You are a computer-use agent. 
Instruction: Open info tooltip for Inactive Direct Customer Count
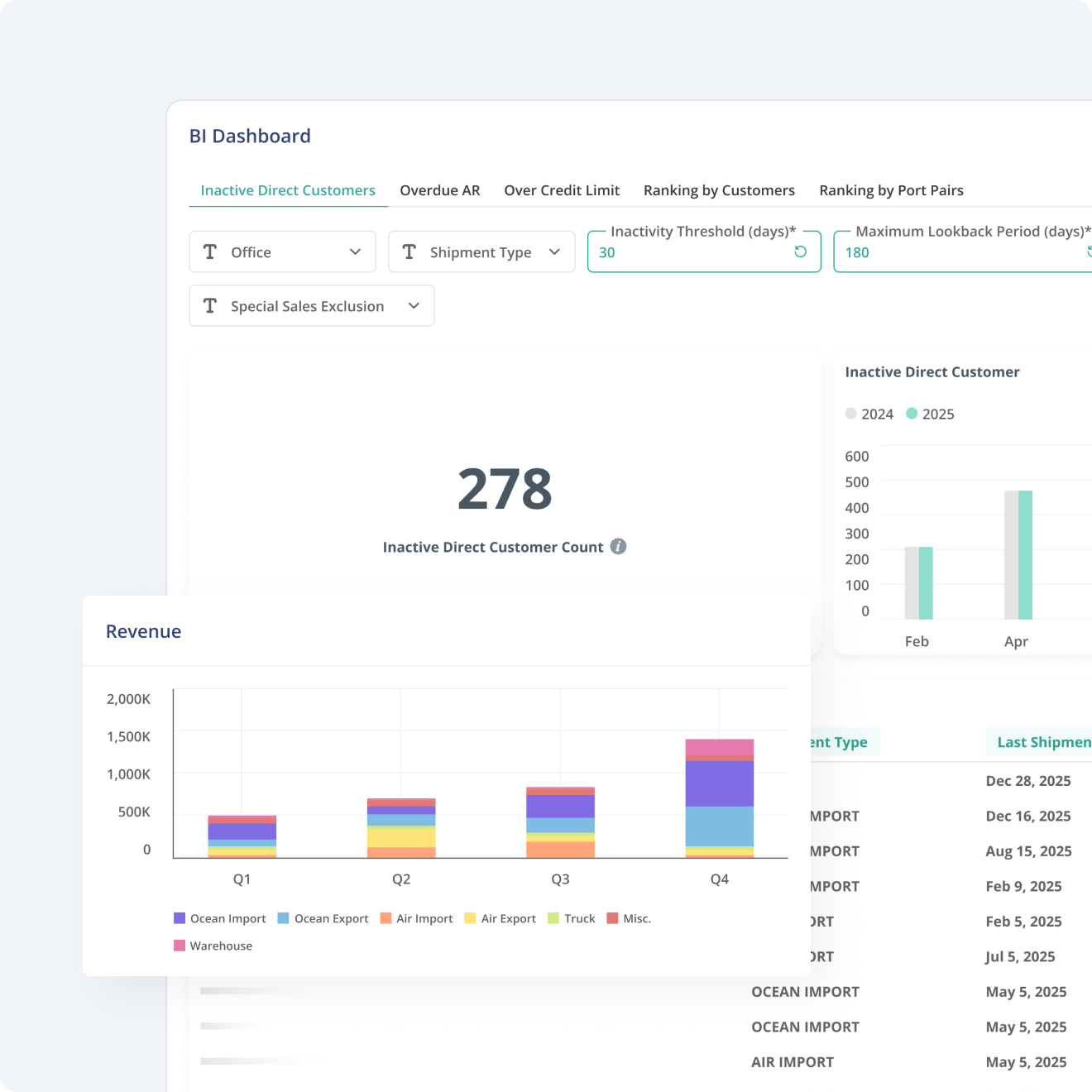(x=617, y=547)
